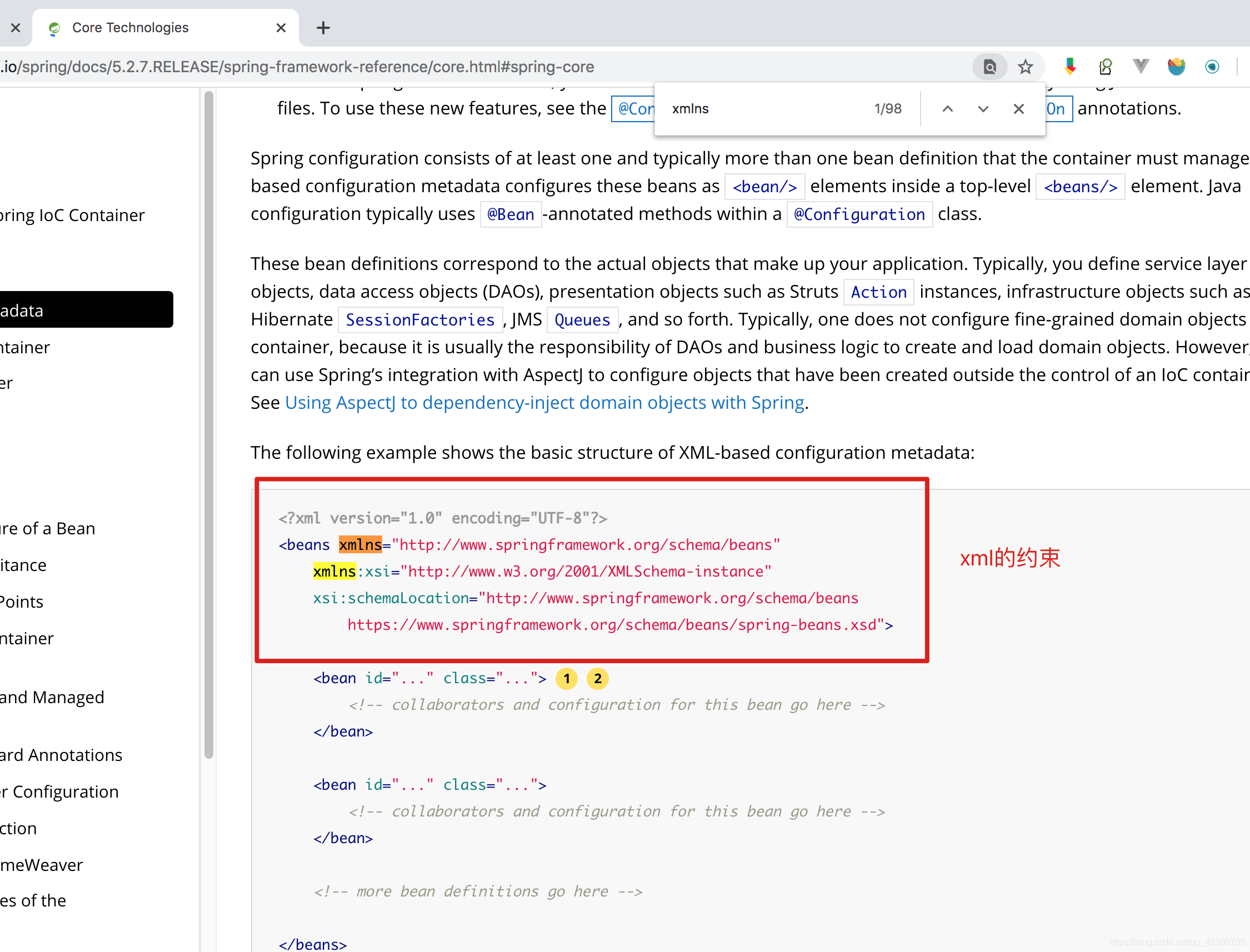Click callout number 2 in code
The image size is (1250, 952).
(597, 679)
